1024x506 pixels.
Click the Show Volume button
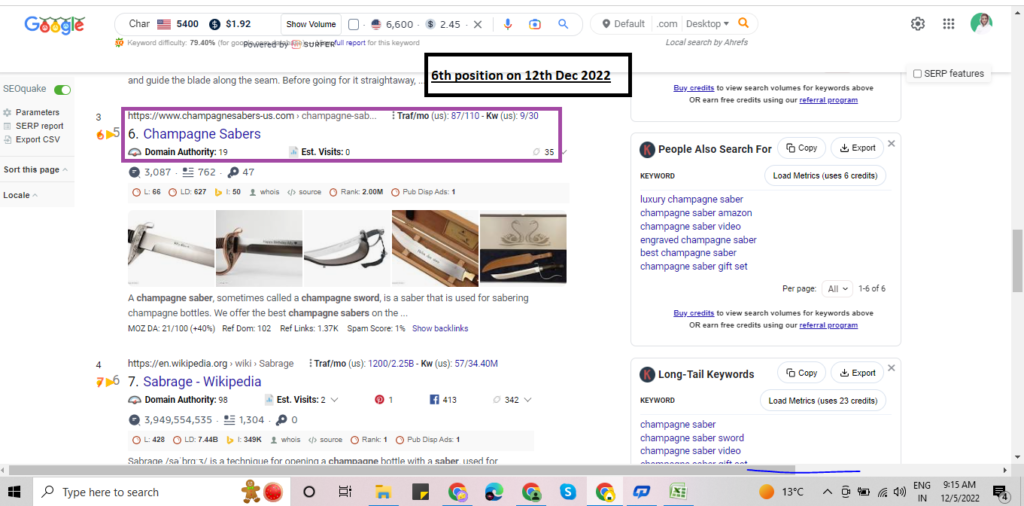(311, 25)
